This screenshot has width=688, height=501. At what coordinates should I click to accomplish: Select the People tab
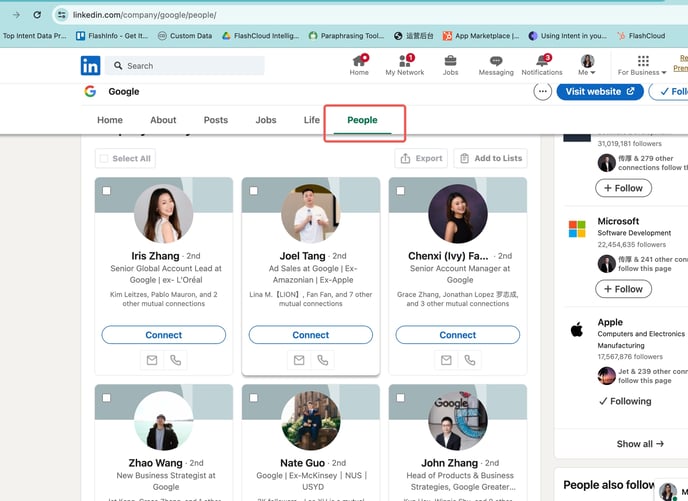coord(362,120)
